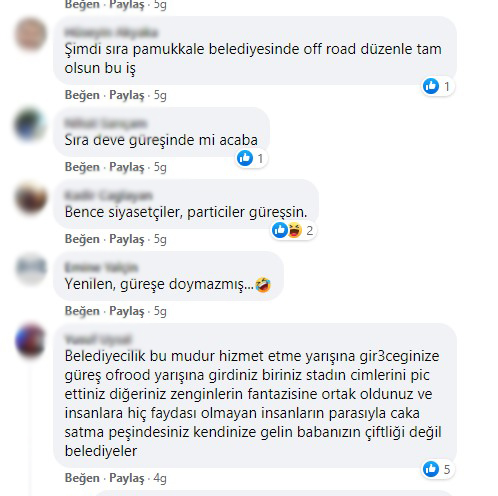This screenshot has width=498, height=496.
Task: Click blue thumbs-up reaction on siyasetçiler comment
Action: [x=280, y=230]
